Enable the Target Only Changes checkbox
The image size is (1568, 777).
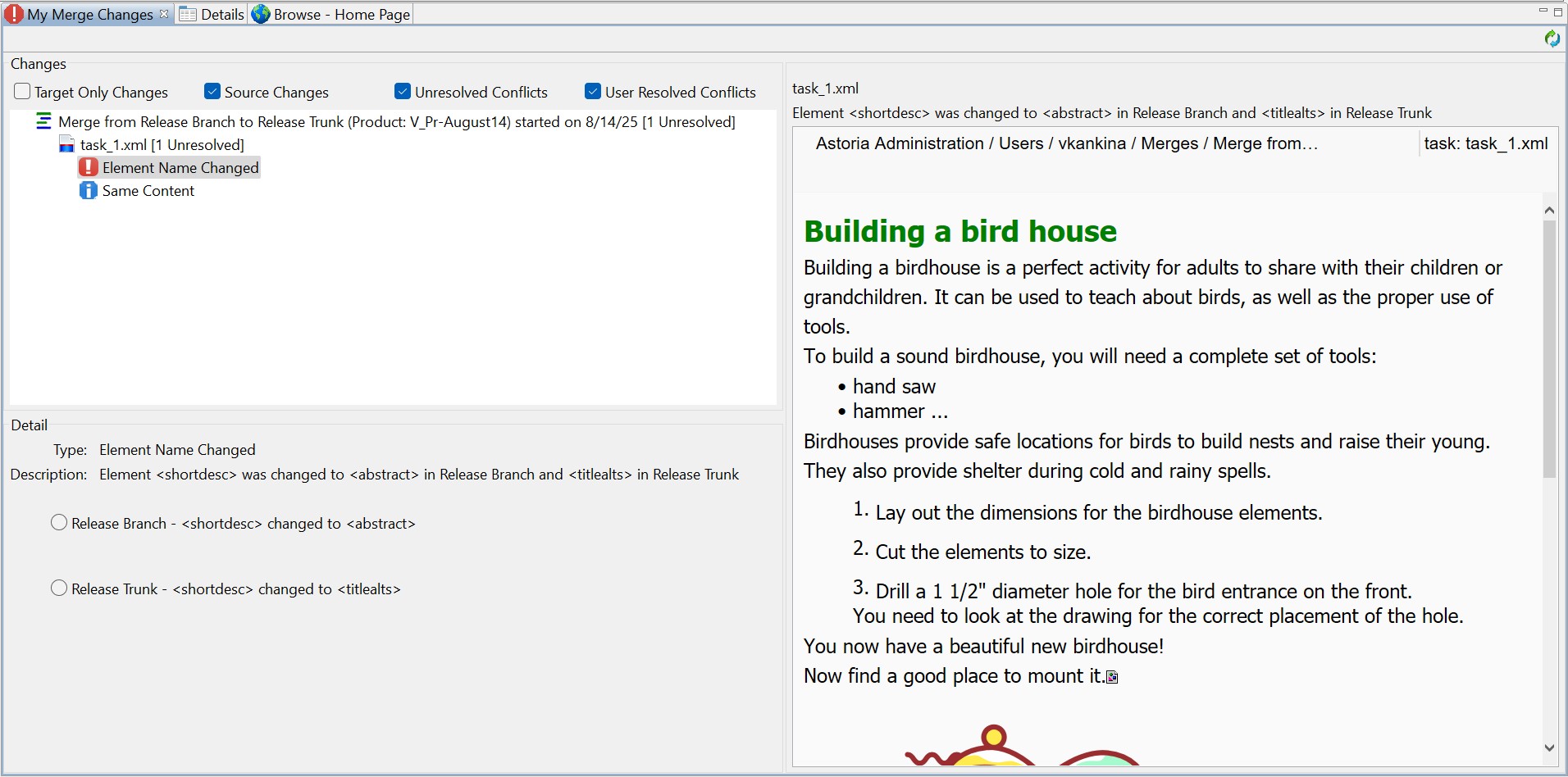click(22, 92)
